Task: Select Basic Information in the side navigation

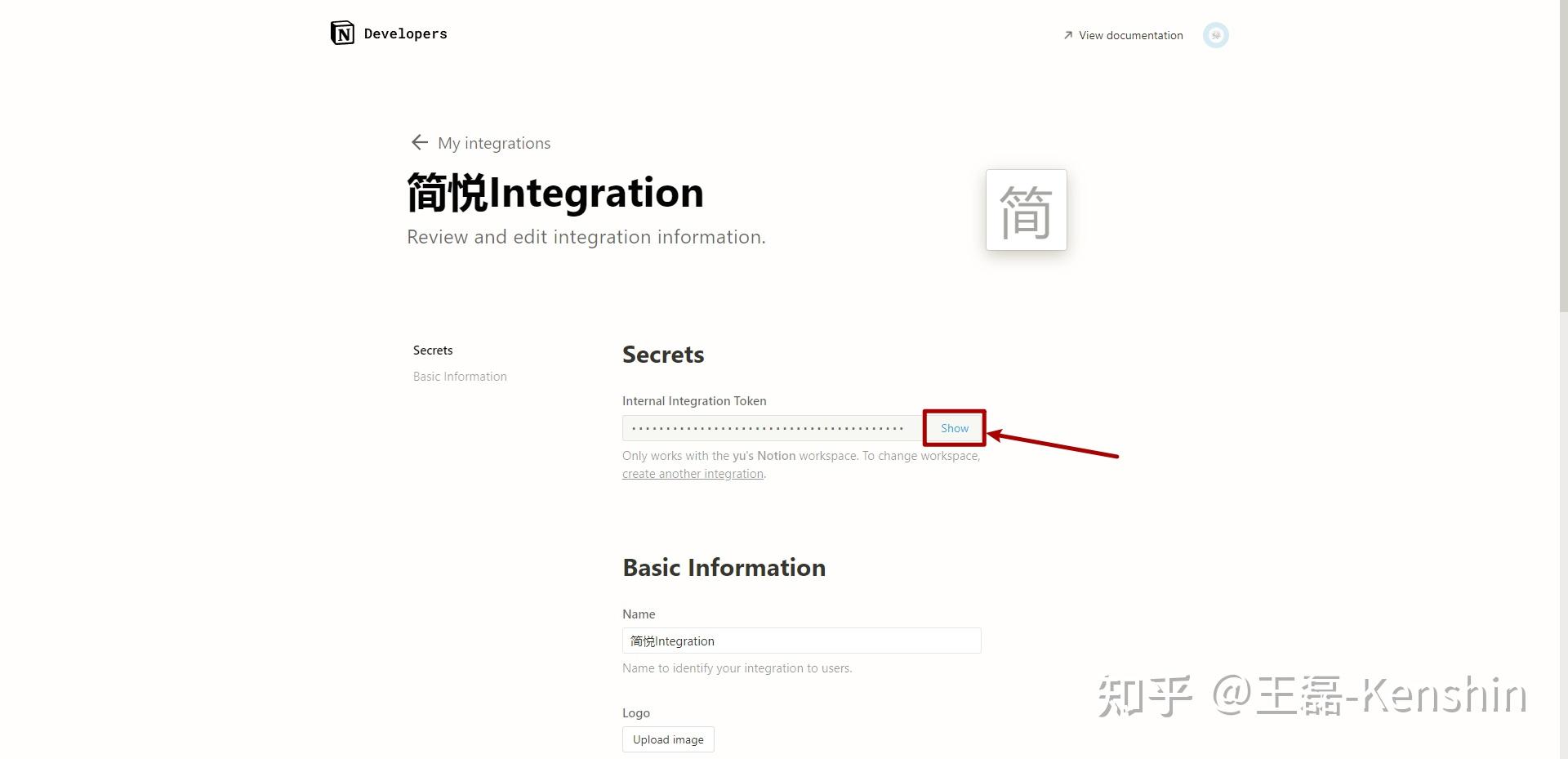Action: [460, 376]
